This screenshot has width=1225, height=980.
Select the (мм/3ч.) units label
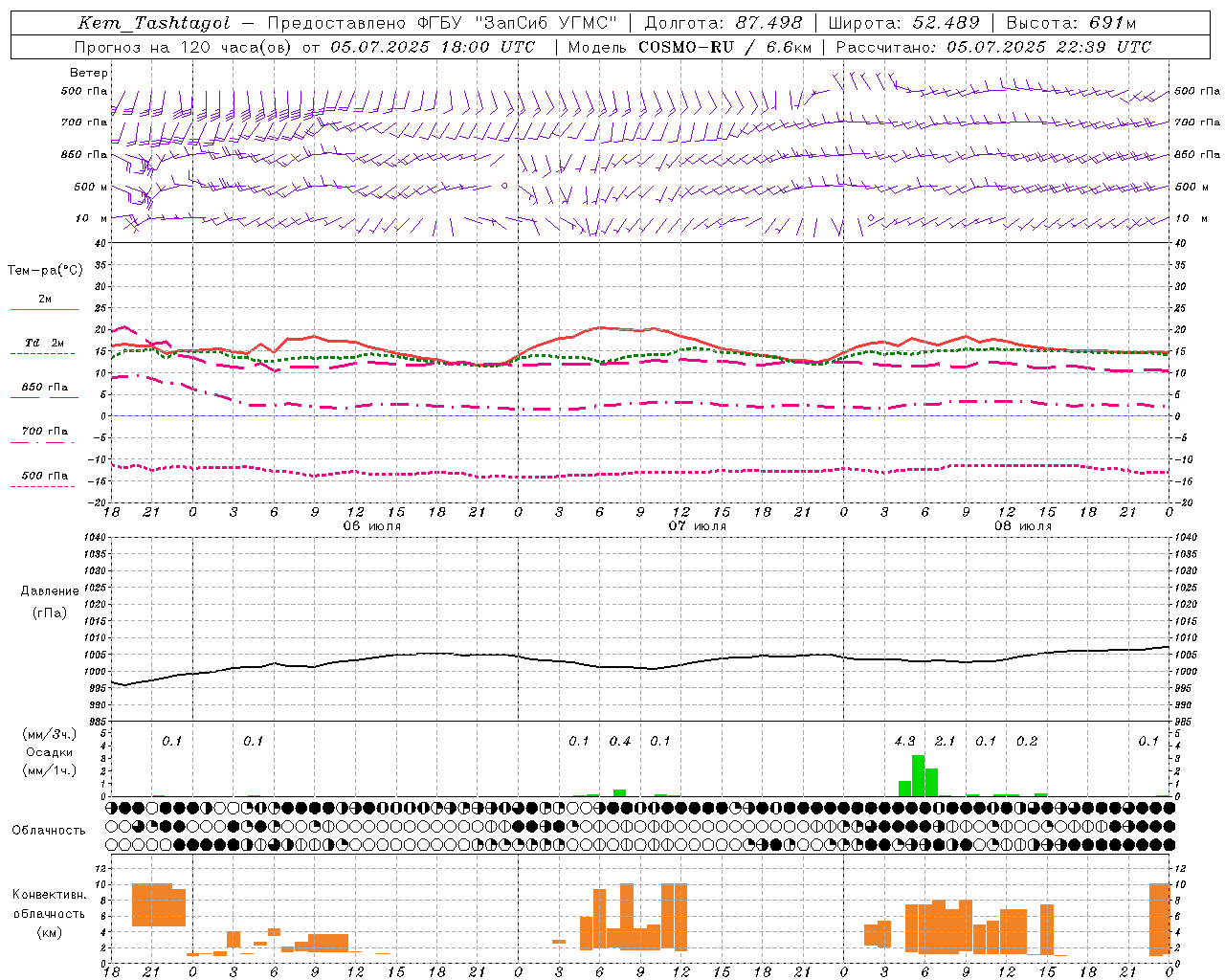click(50, 734)
